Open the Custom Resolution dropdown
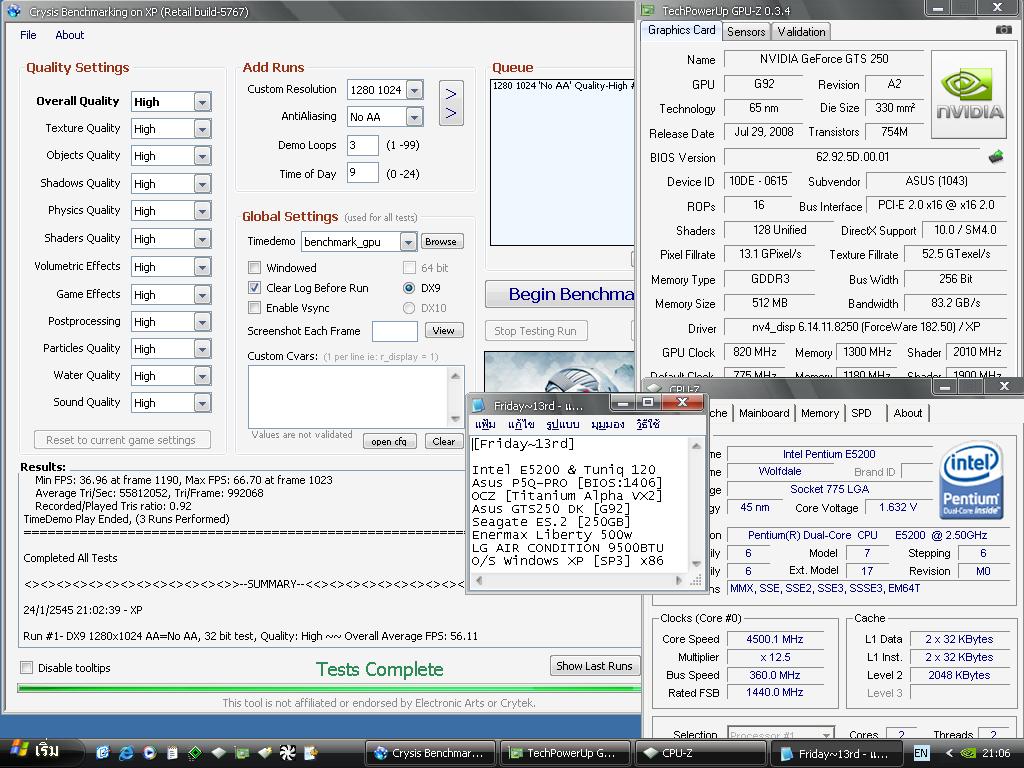Viewport: 1024px width, 768px height. click(x=415, y=90)
